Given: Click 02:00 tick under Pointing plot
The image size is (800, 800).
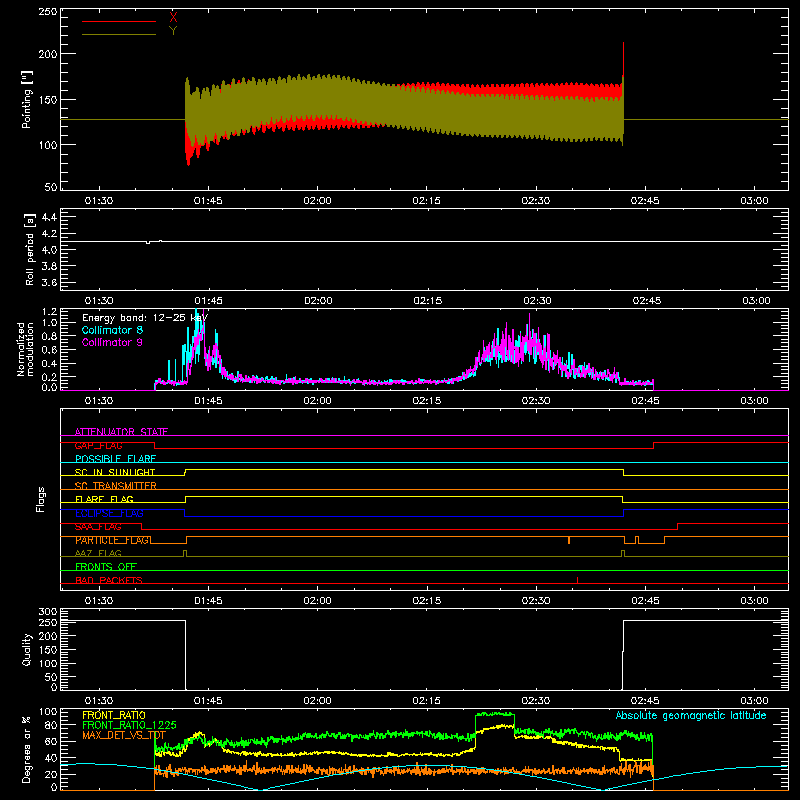Looking at the screenshot, I should [317, 201].
